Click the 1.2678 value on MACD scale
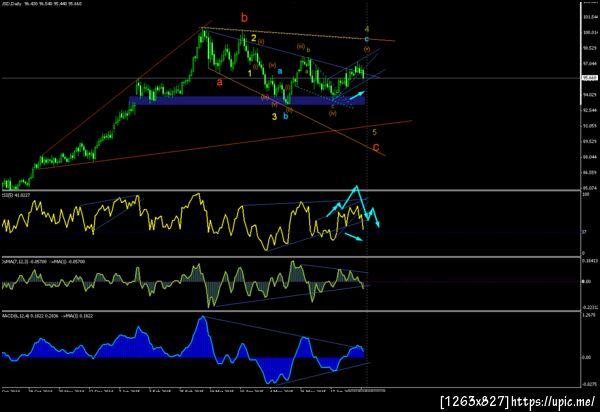Viewport: 600px width, 412px height. click(x=589, y=315)
